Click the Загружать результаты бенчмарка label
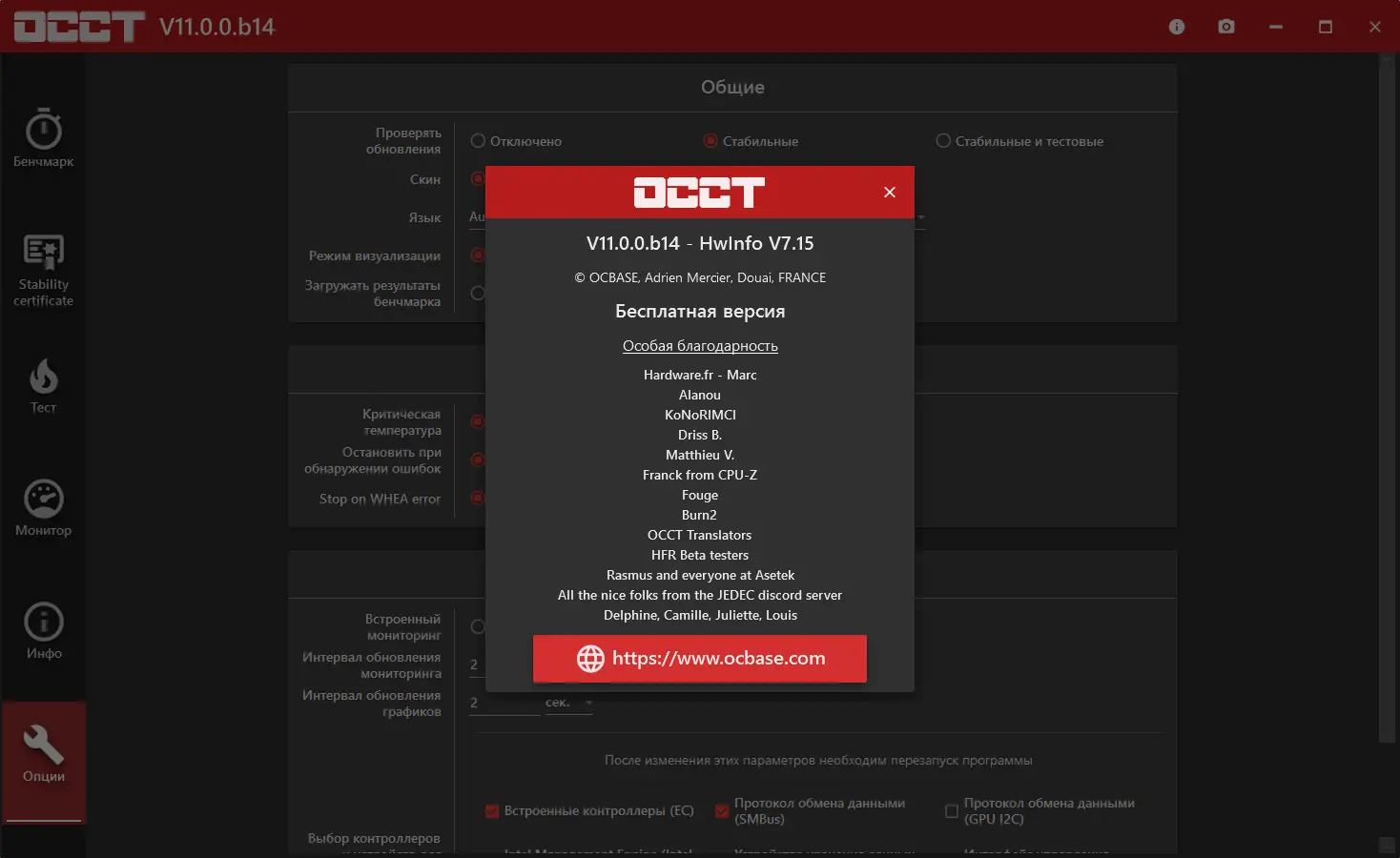1400x858 pixels. tap(373, 294)
